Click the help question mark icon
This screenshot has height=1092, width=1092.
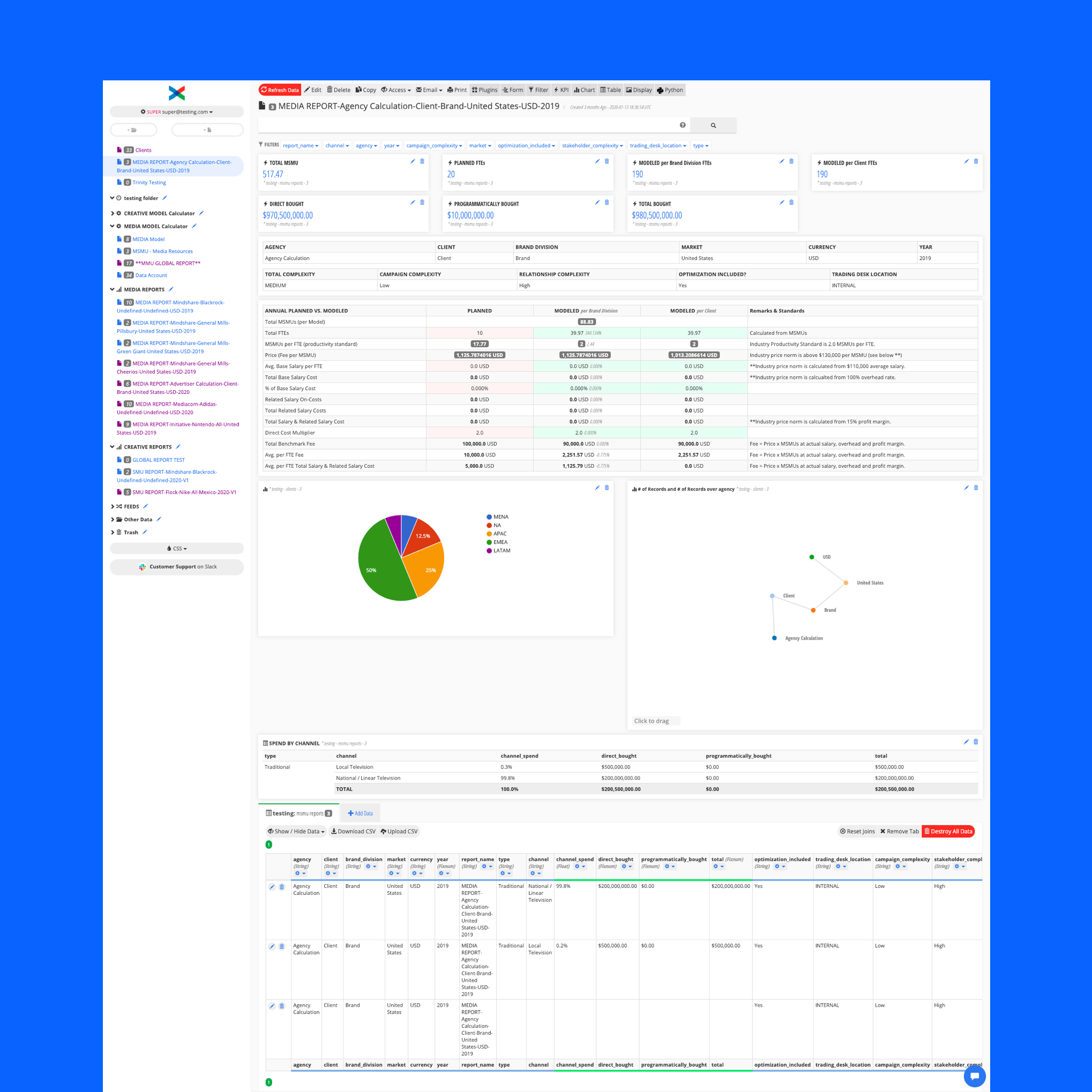(682, 125)
